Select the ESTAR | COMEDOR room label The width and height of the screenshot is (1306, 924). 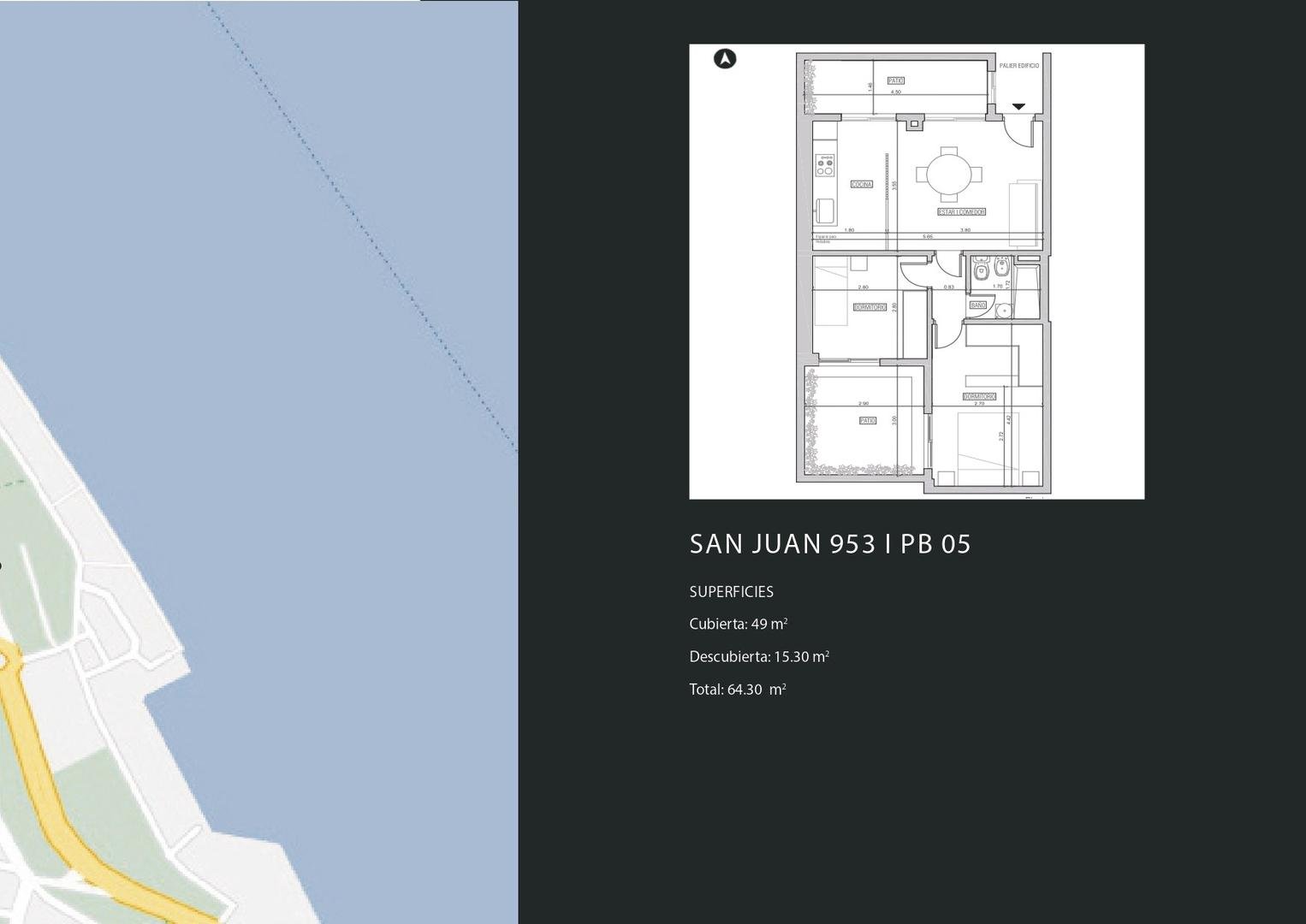[961, 212]
